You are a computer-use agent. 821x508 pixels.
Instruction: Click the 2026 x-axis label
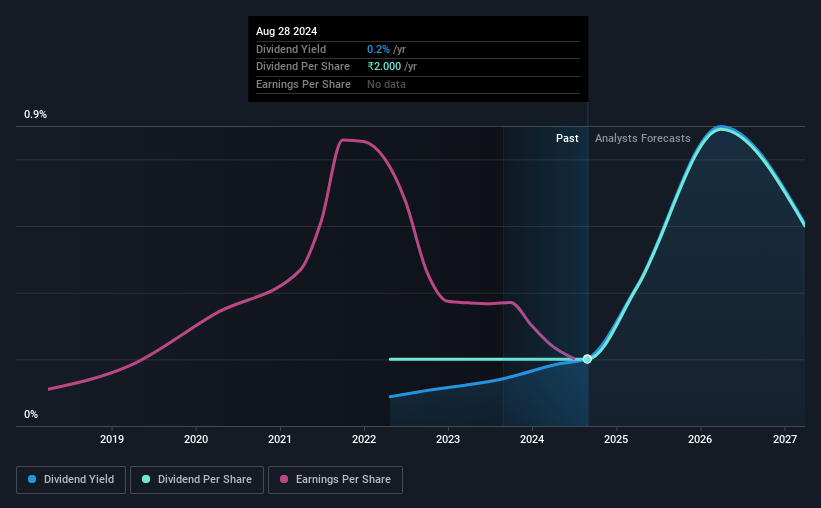click(700, 439)
